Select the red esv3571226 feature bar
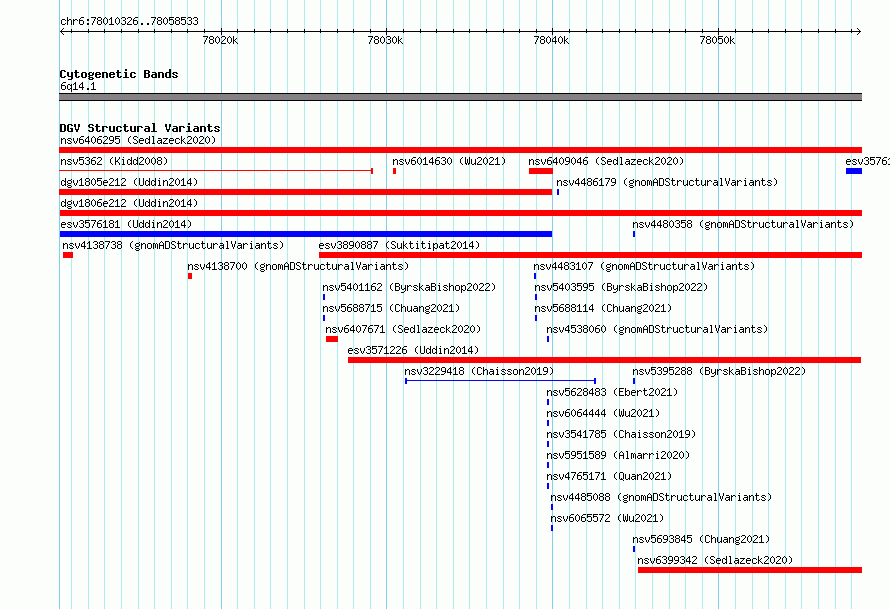Screen dimensions: 890x609 pos(604,360)
